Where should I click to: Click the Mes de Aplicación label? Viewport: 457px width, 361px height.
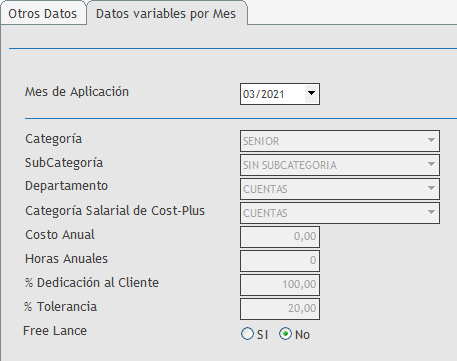pyautogui.click(x=77, y=92)
